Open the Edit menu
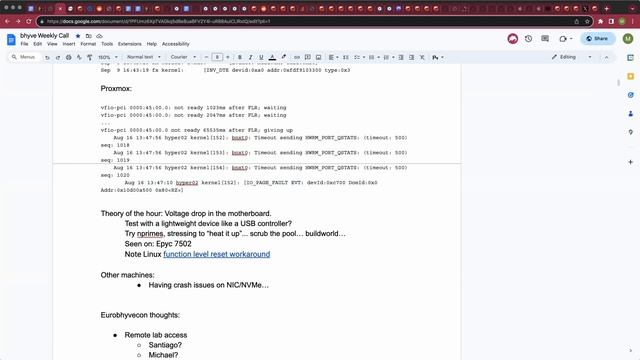Image resolution: width=640 pixels, height=360 pixels. click(x=38, y=44)
